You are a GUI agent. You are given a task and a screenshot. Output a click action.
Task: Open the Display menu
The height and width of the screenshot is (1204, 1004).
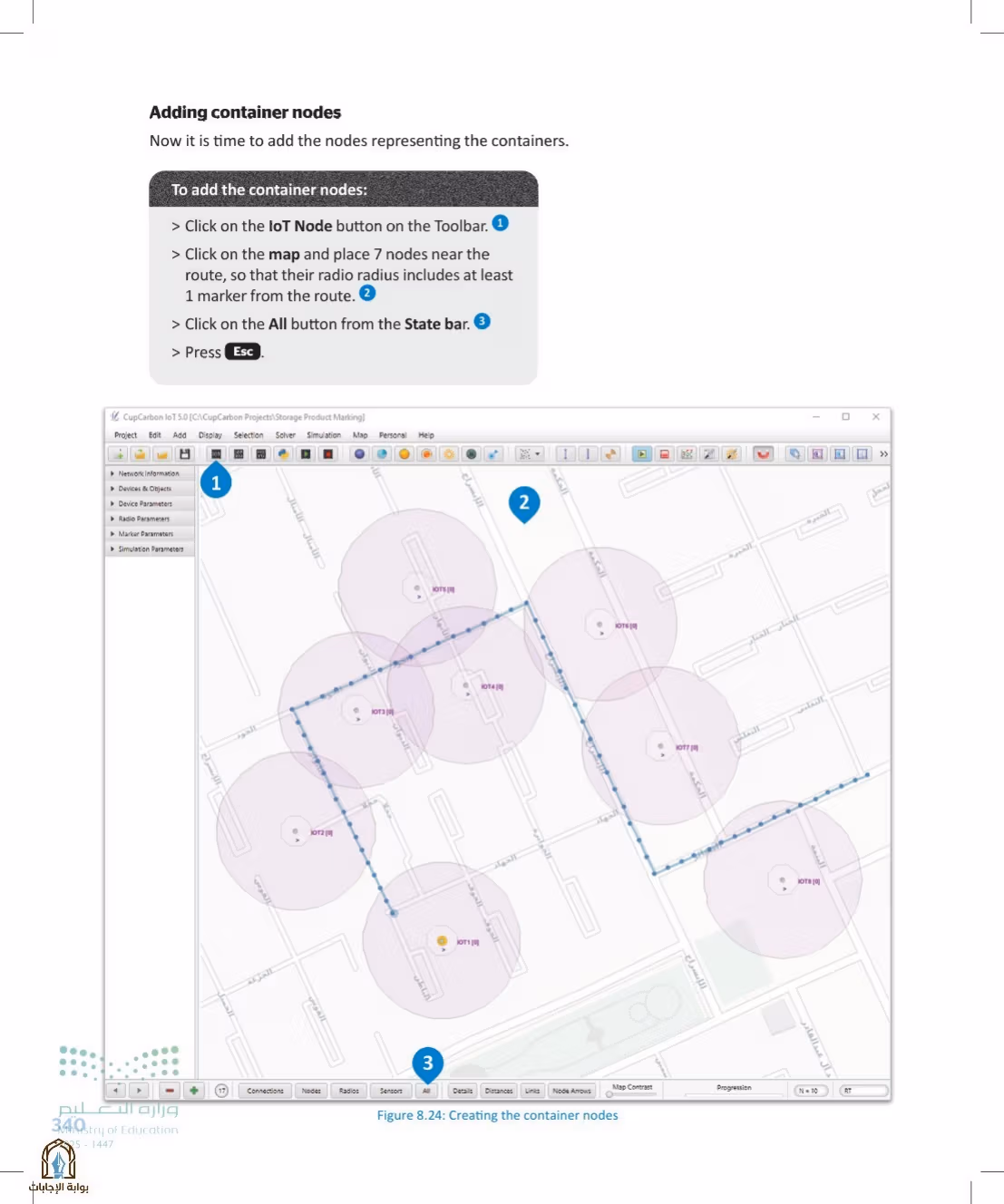click(x=210, y=435)
